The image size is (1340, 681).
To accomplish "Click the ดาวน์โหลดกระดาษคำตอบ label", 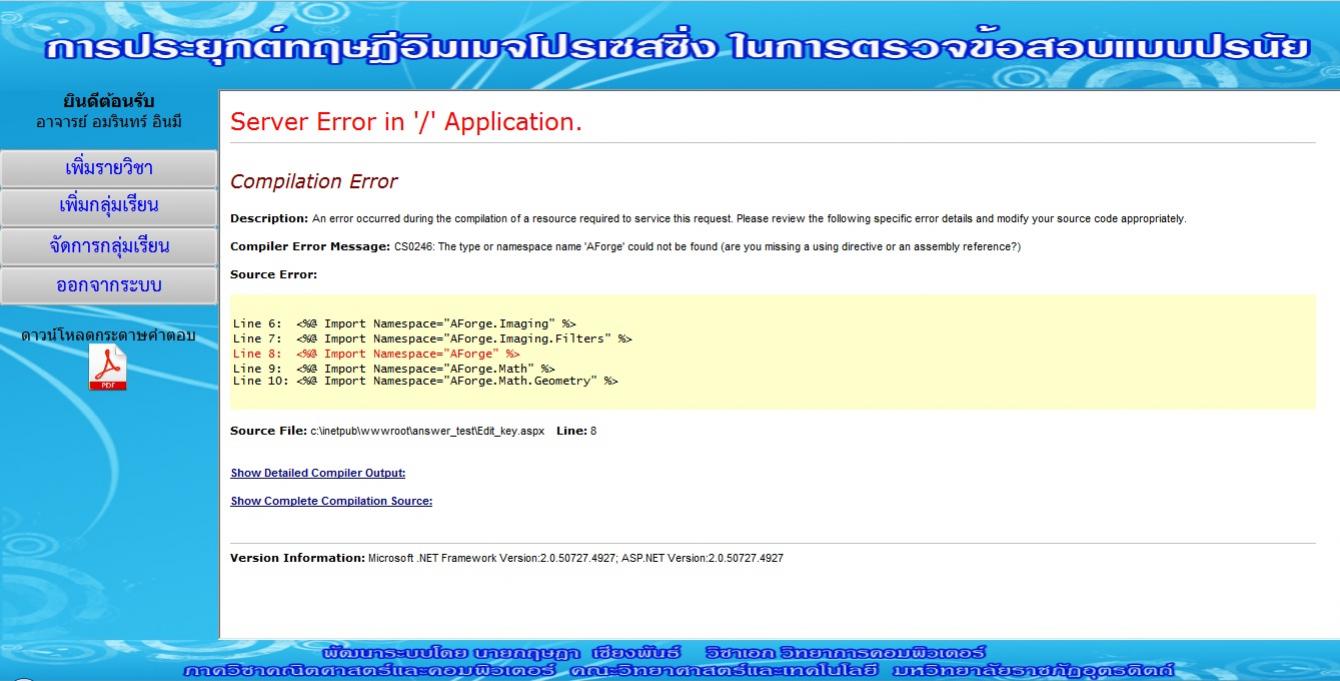I will tap(108, 335).
